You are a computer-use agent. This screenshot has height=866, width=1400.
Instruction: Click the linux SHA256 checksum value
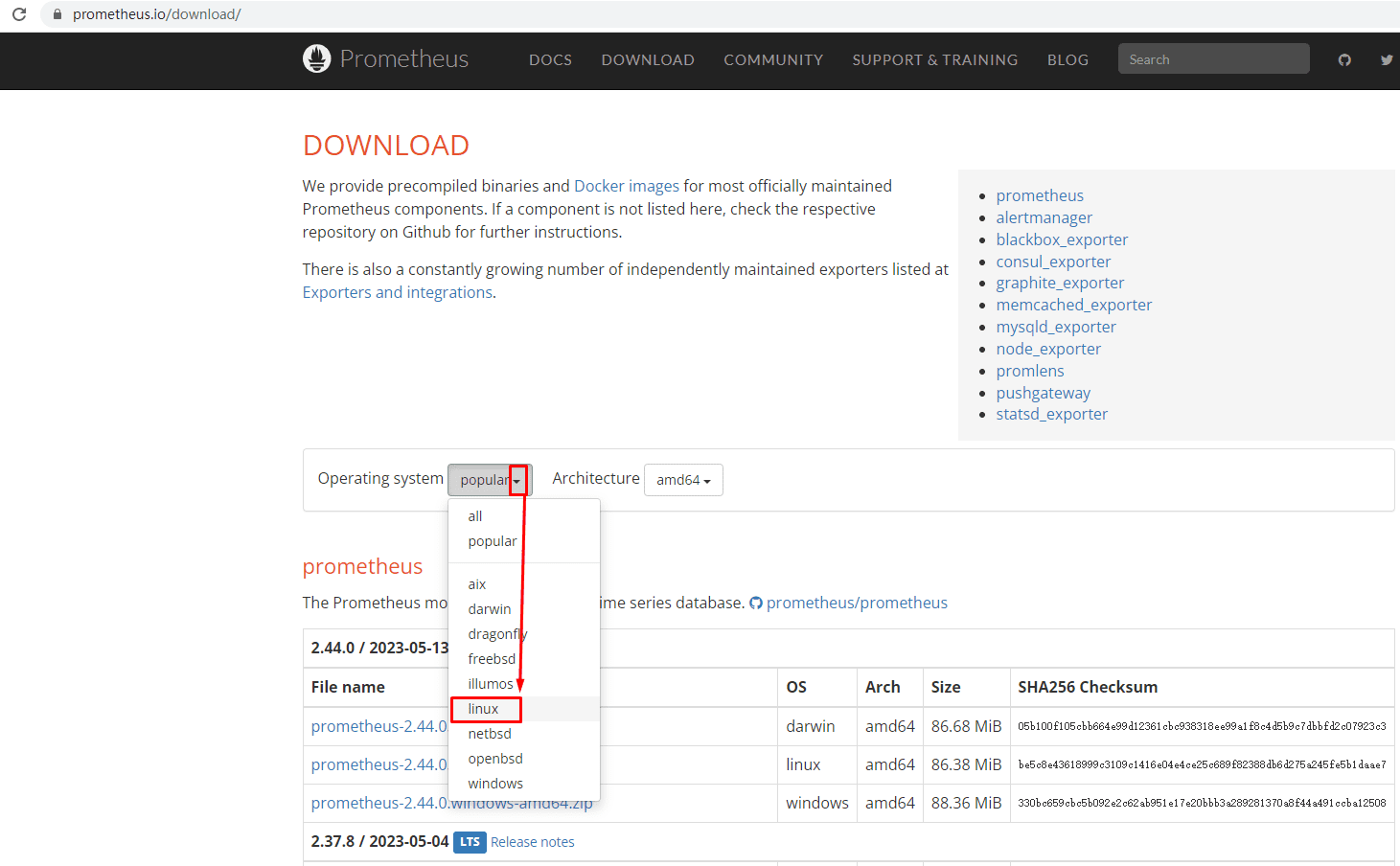point(1202,764)
